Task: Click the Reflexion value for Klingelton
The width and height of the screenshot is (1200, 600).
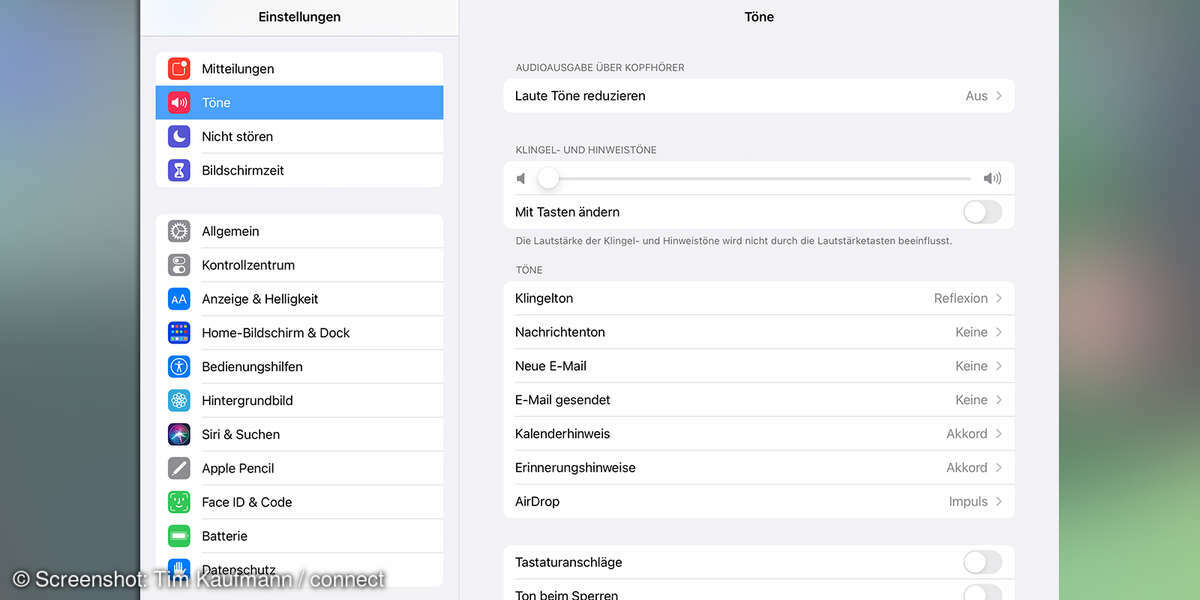Action: coord(961,298)
